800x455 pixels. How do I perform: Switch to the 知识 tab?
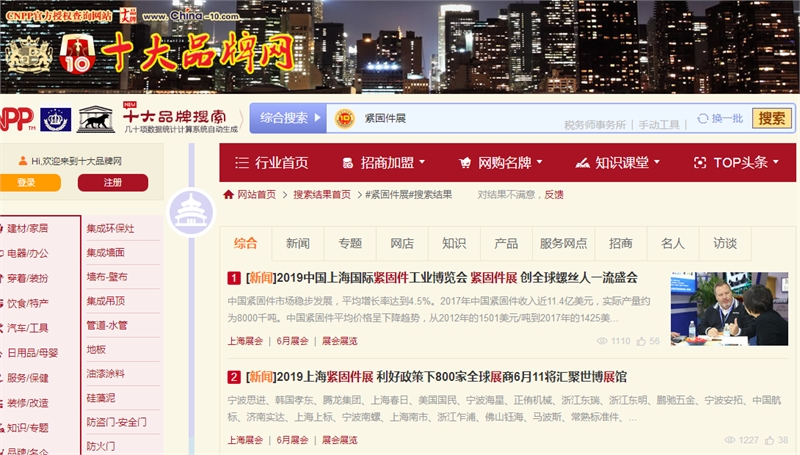click(454, 244)
